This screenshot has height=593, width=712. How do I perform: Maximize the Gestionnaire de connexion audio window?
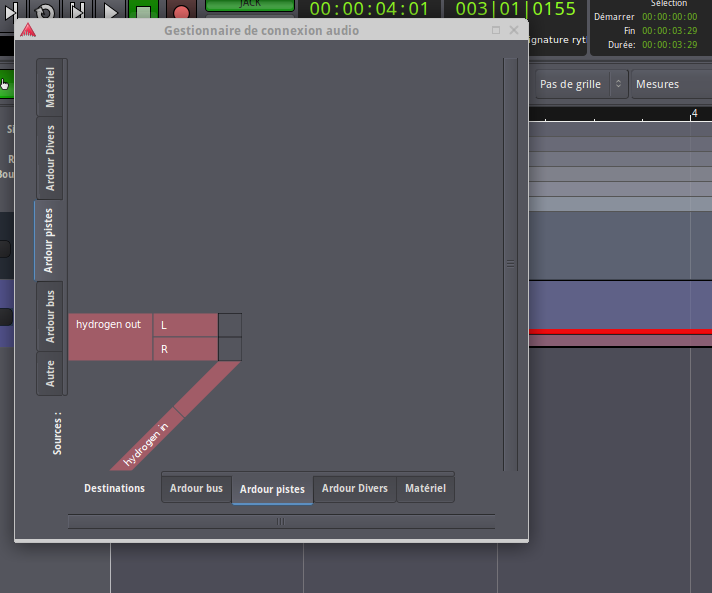[x=496, y=30]
